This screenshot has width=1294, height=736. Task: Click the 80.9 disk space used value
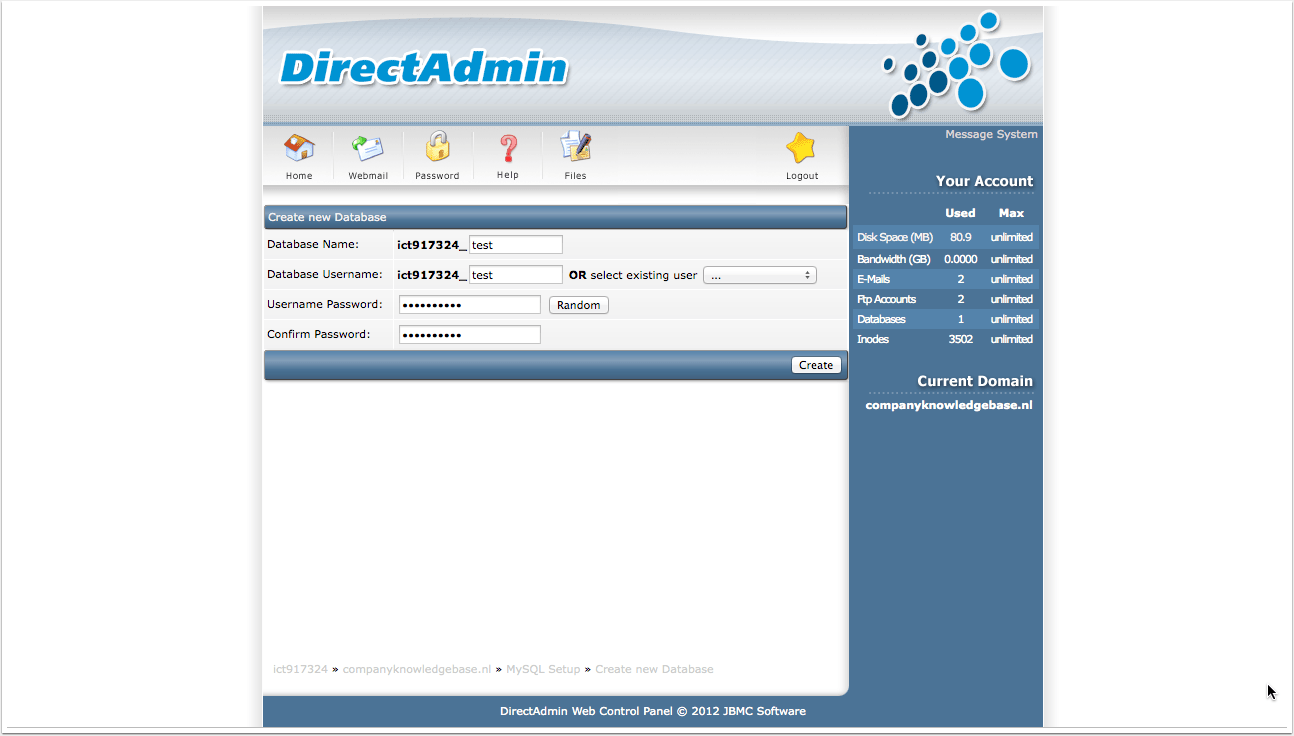[x=961, y=238]
